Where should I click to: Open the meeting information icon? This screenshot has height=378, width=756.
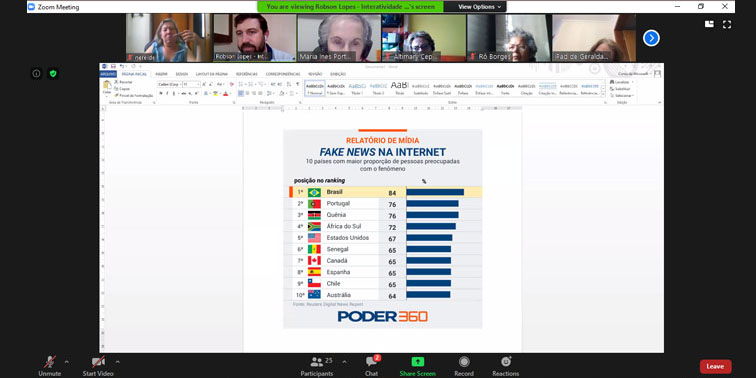(x=36, y=74)
